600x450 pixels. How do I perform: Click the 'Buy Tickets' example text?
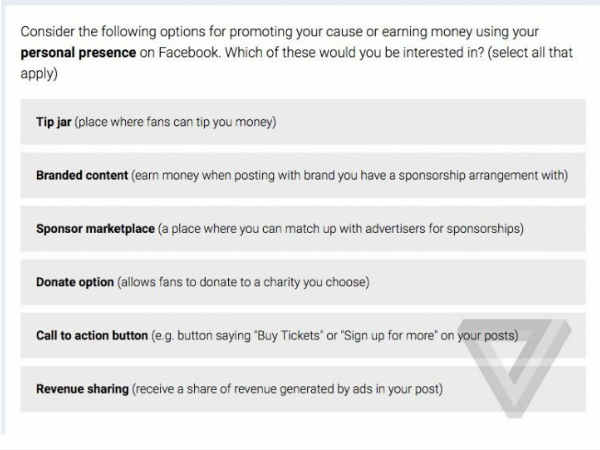pos(287,336)
